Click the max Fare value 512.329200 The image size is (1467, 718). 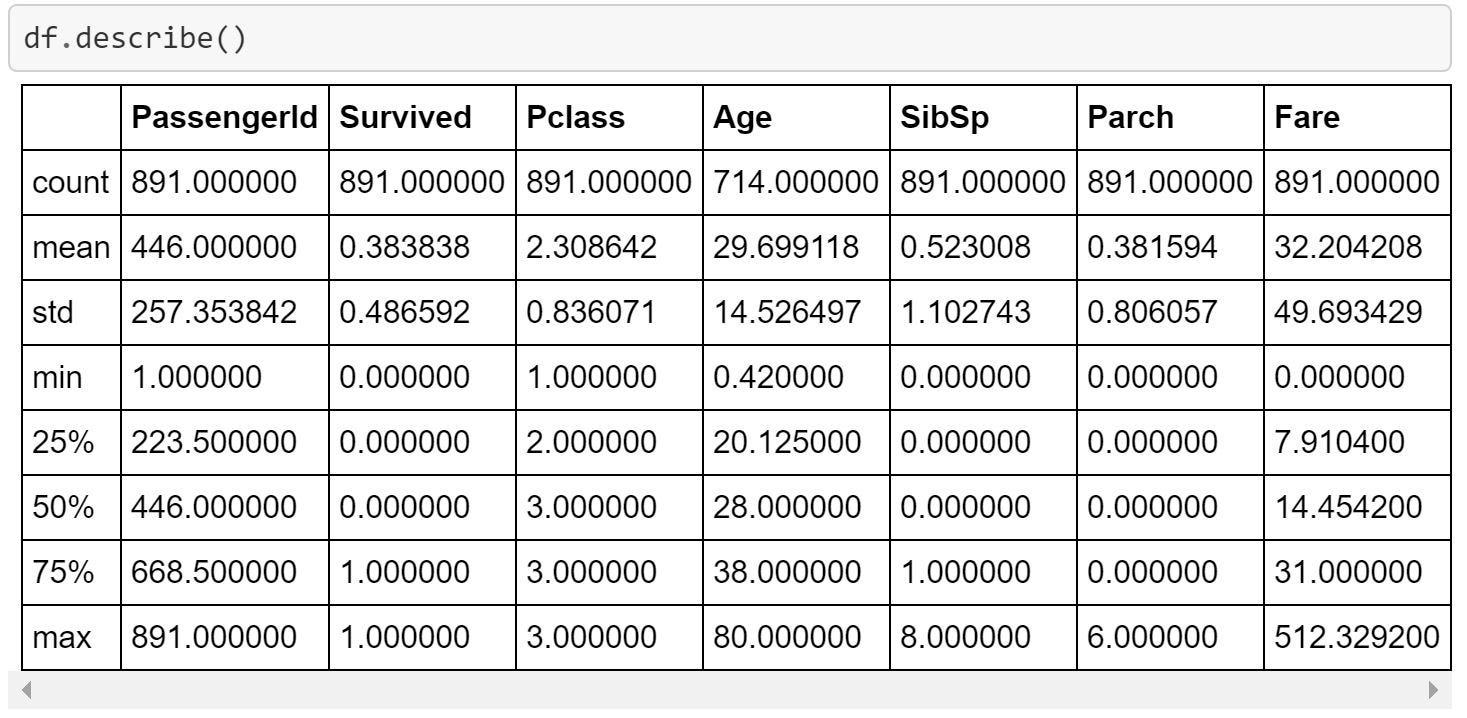1357,637
